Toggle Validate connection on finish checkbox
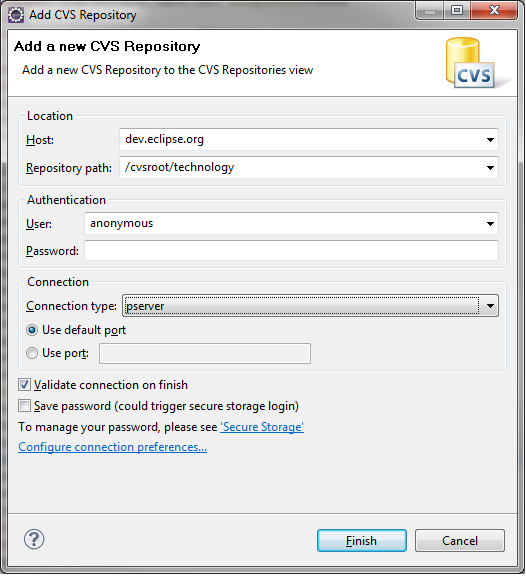This screenshot has width=526, height=576. [25, 385]
